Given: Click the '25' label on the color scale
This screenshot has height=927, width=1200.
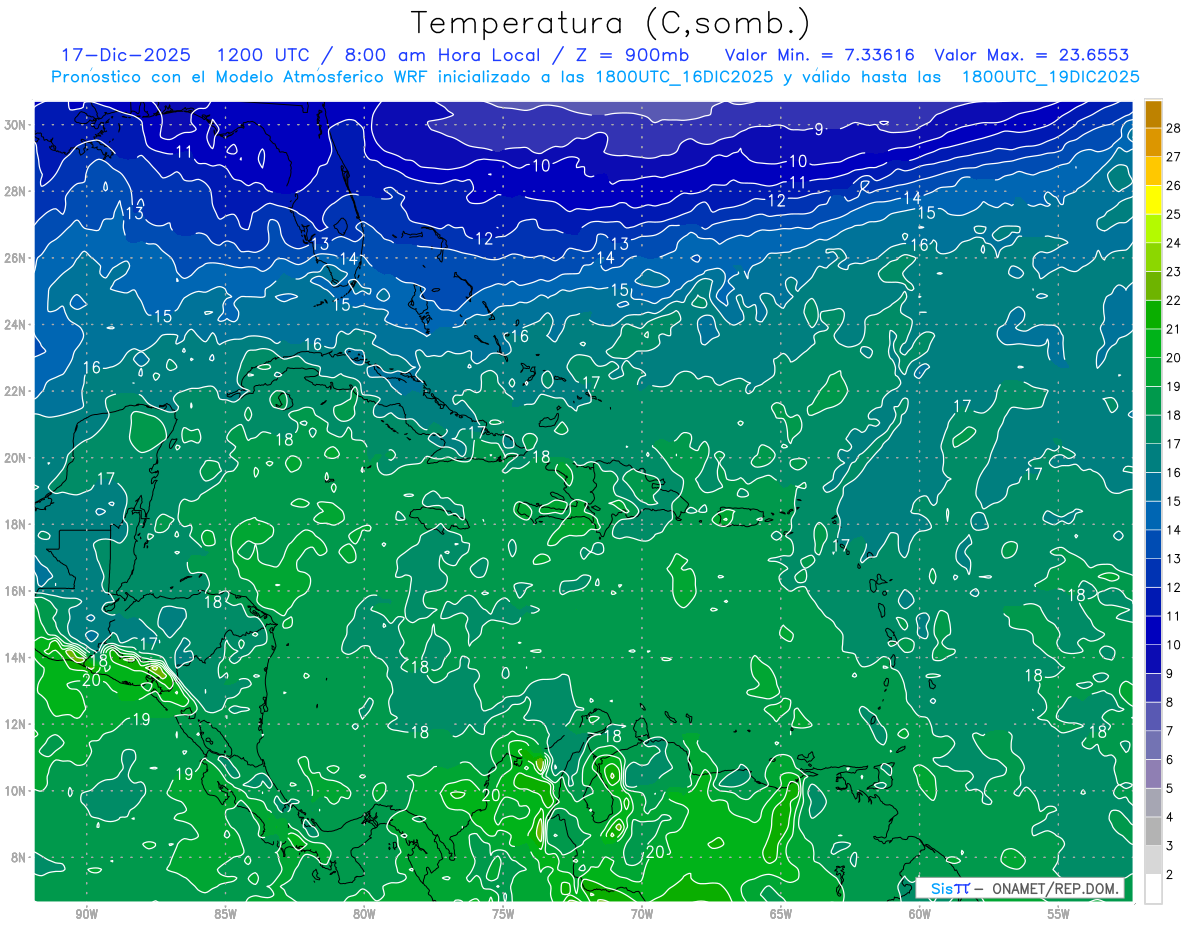Looking at the screenshot, I should [1174, 214].
